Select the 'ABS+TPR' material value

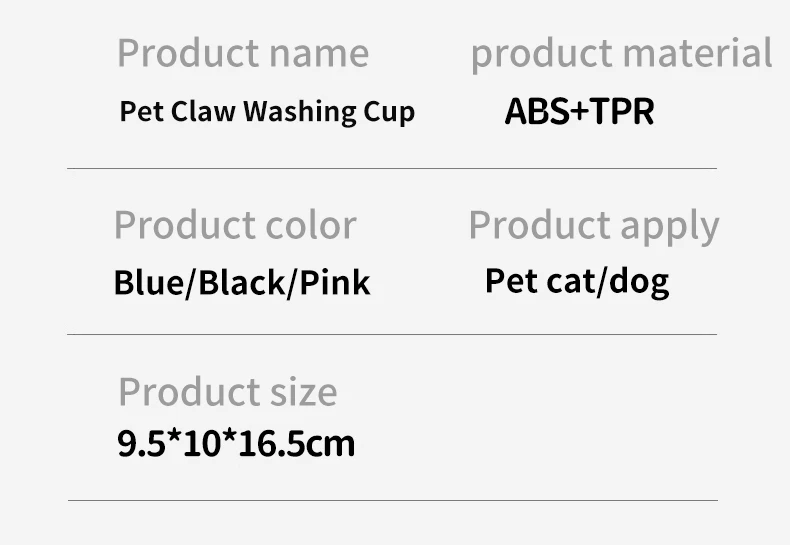579,111
